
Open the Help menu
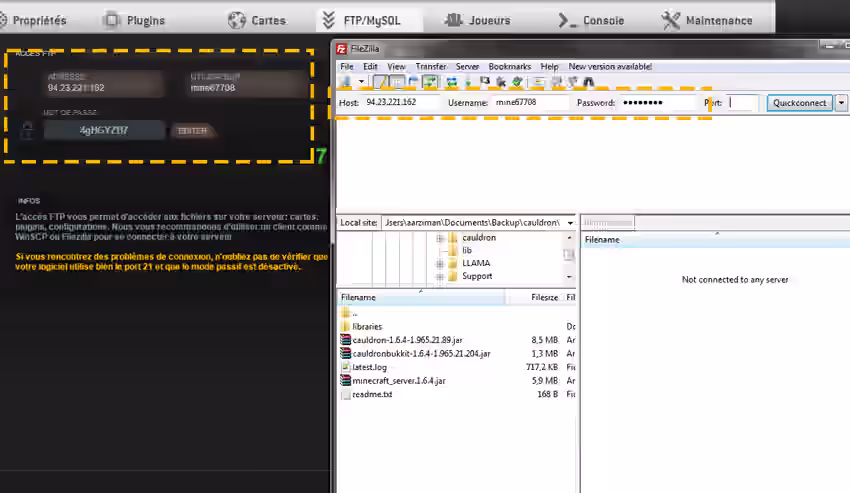click(x=549, y=67)
